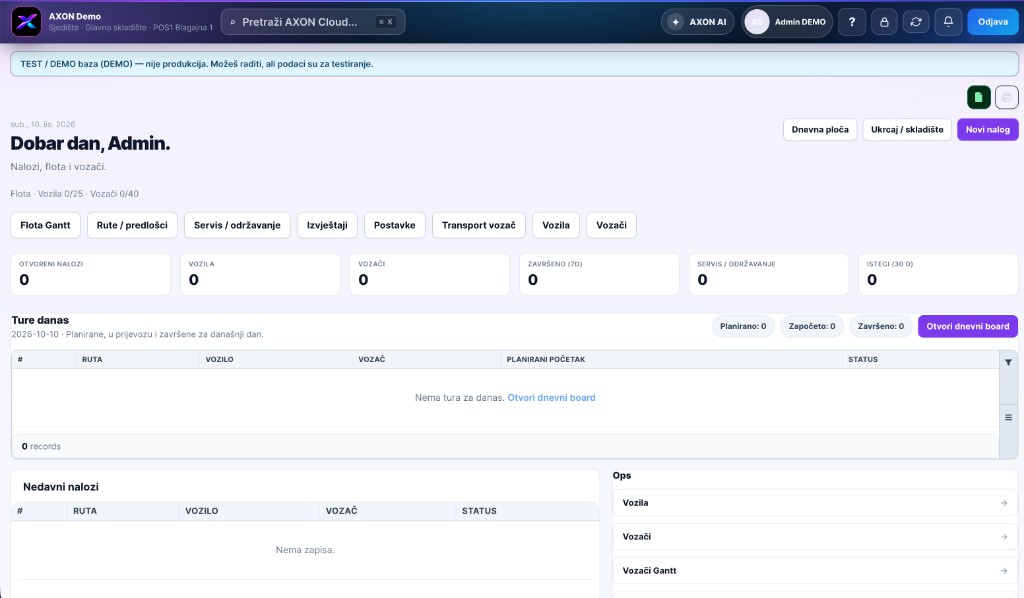Open the notifications bell icon

[x=948, y=22]
